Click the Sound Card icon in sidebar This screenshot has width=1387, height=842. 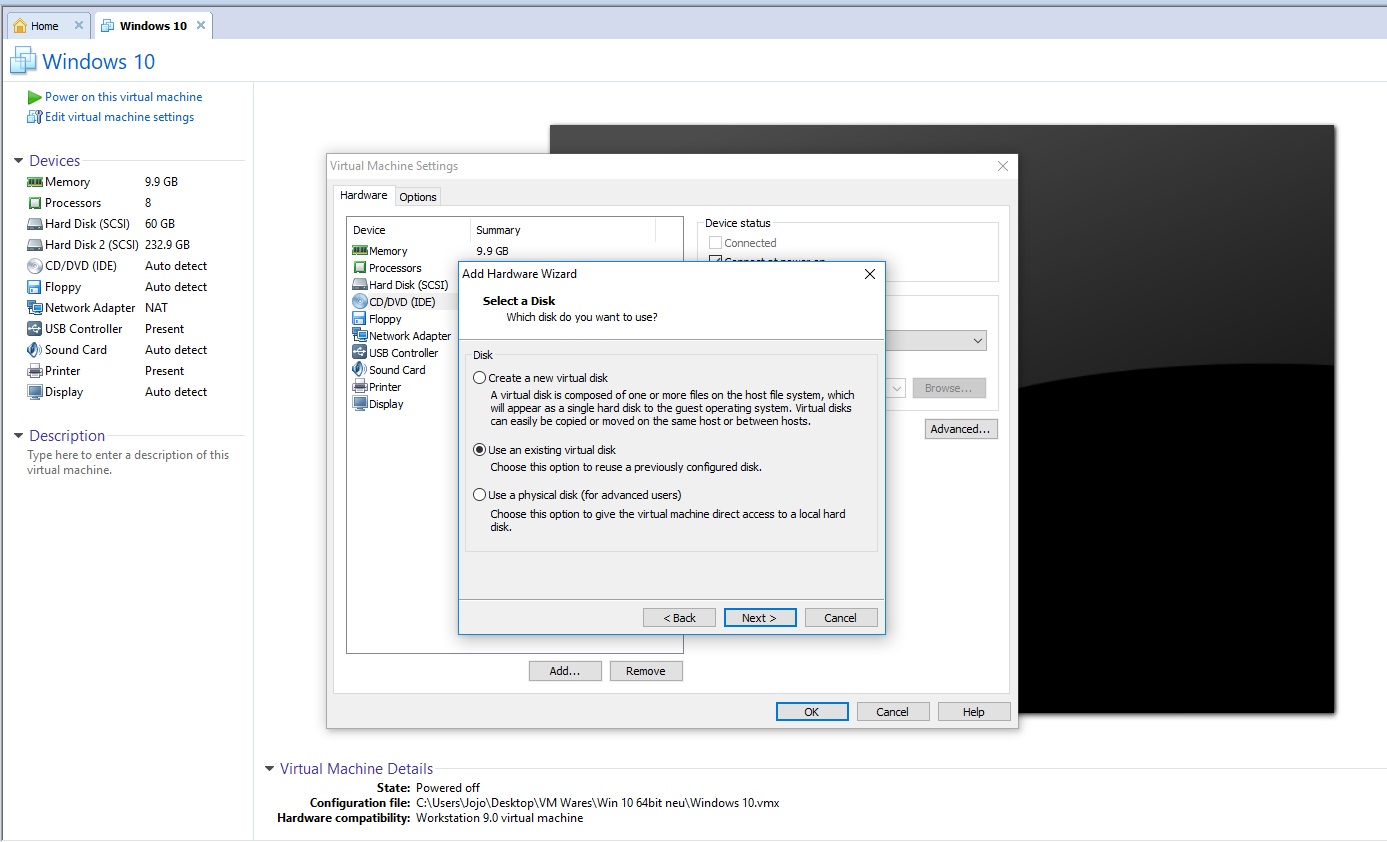pyautogui.click(x=35, y=350)
